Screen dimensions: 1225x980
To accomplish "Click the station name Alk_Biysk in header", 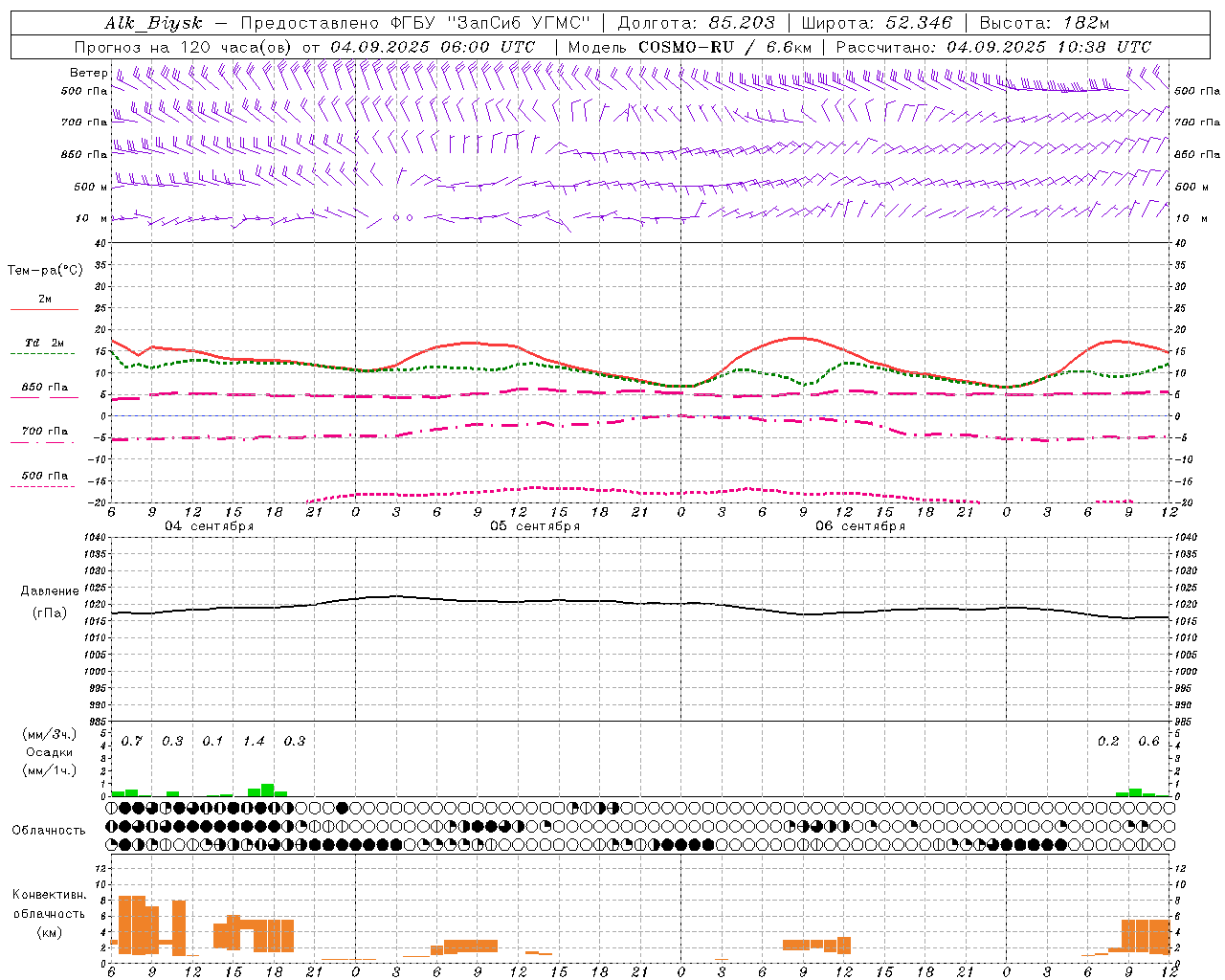I will click(153, 24).
